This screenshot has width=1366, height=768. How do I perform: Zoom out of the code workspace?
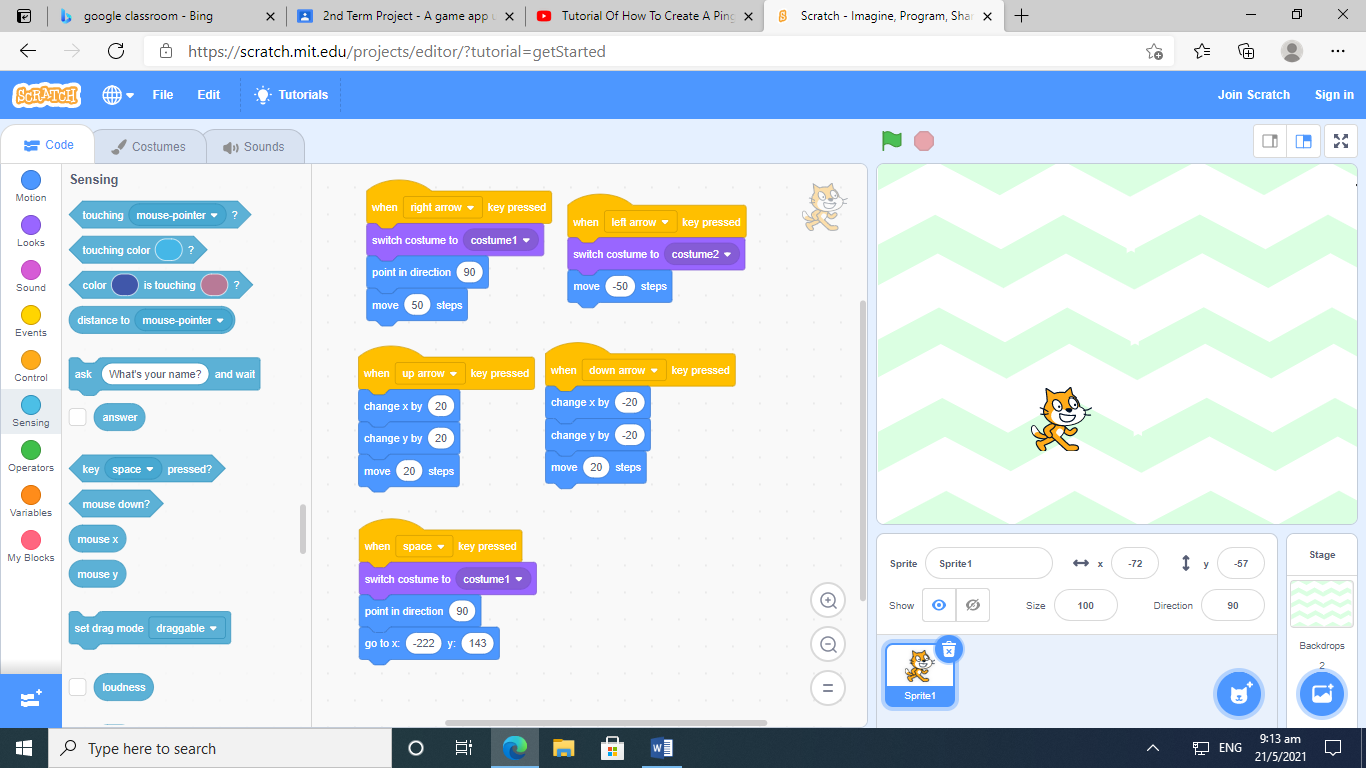pos(828,645)
